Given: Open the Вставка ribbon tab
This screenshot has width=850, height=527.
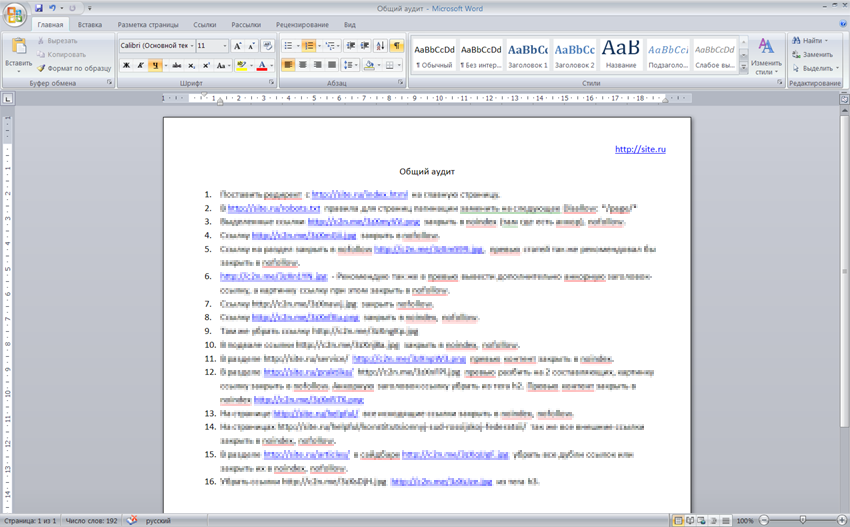Looking at the screenshot, I should [x=90, y=25].
